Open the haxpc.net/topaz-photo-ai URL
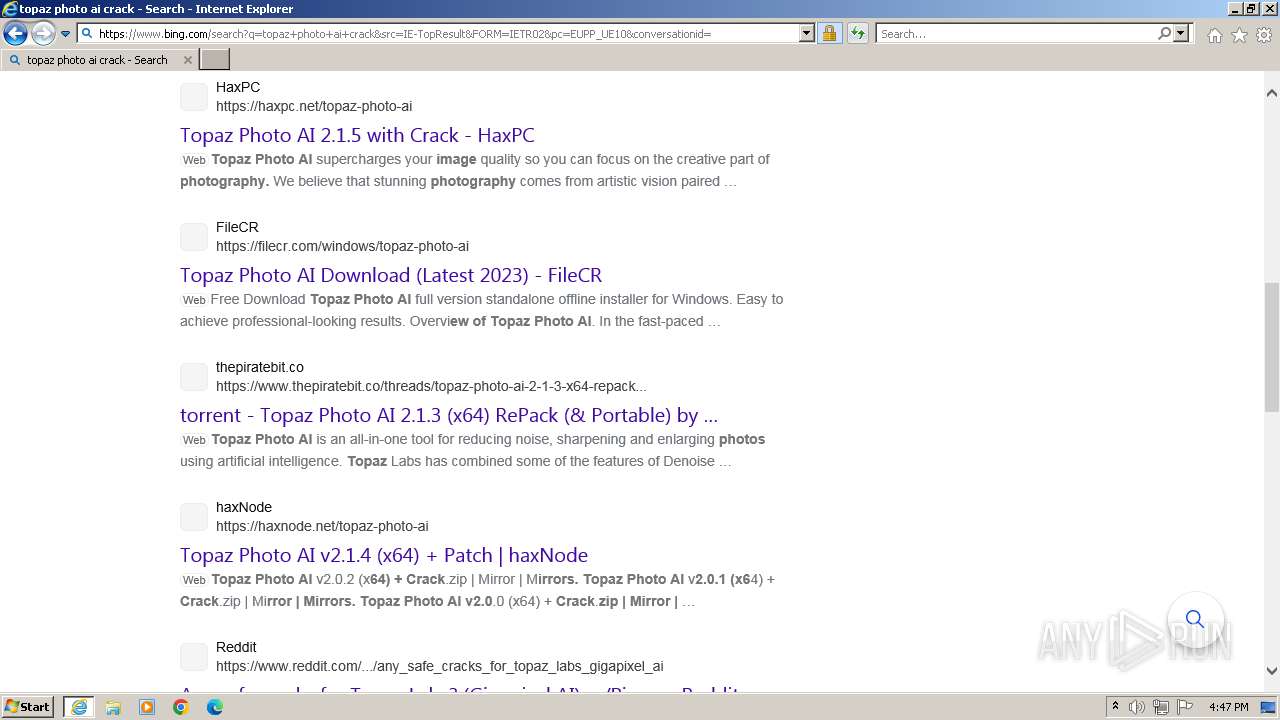The height and width of the screenshot is (720, 1280). [x=314, y=106]
